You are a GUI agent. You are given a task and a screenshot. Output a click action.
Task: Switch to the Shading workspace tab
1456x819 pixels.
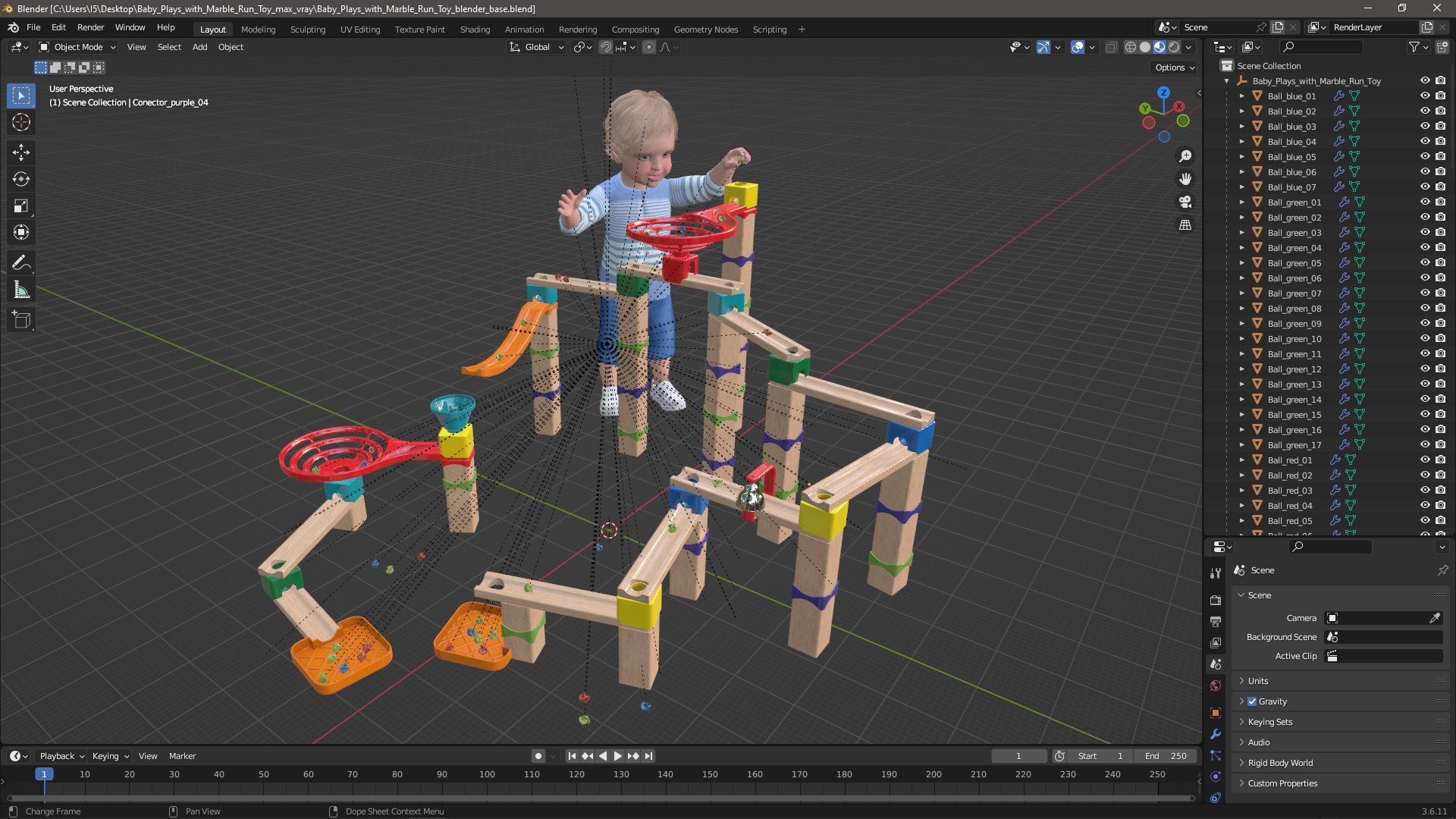point(475,30)
